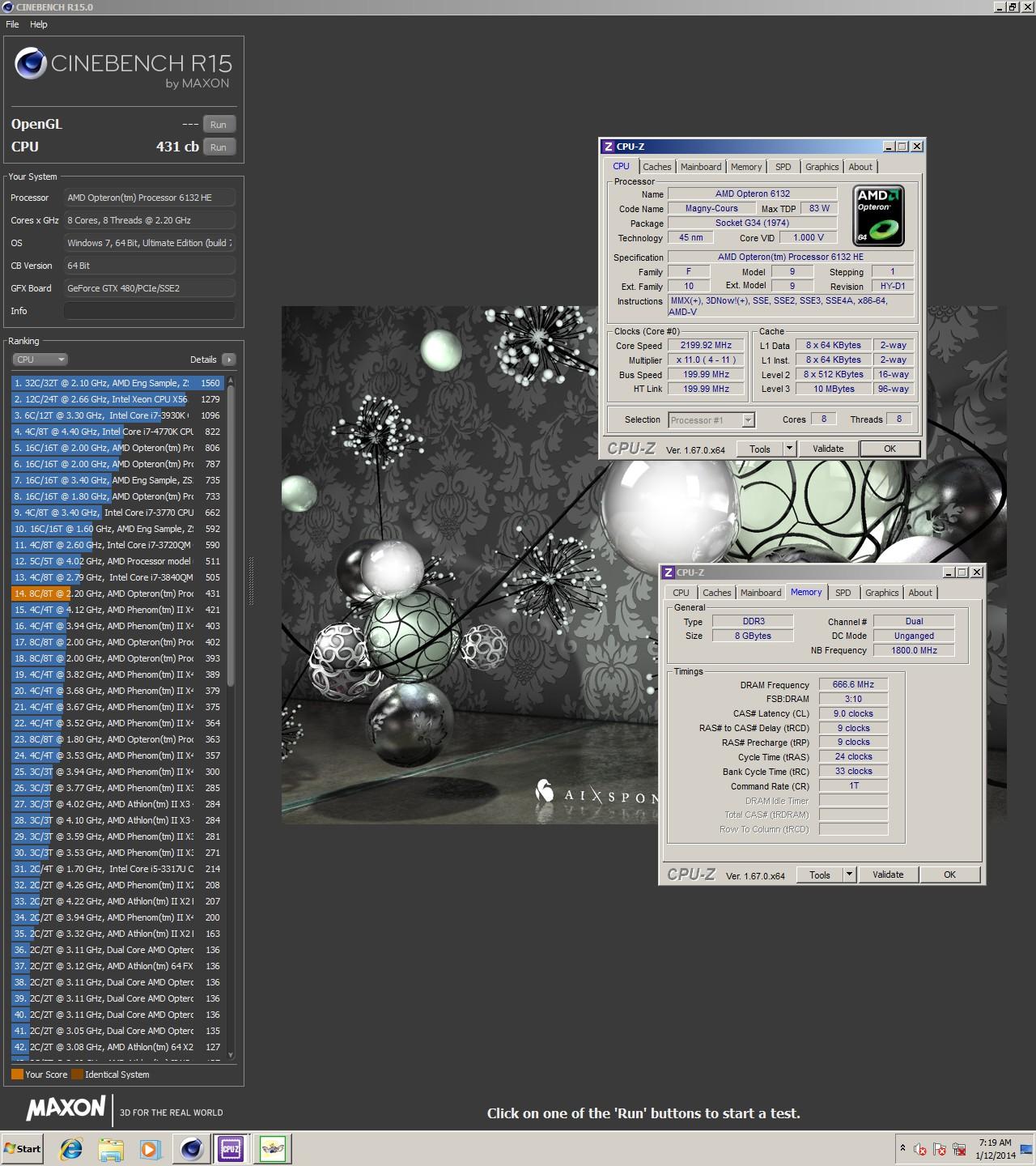Click the Processor field AMD Opteron 6132 HE
The image size is (1036, 1166).
pyautogui.click(x=150, y=198)
